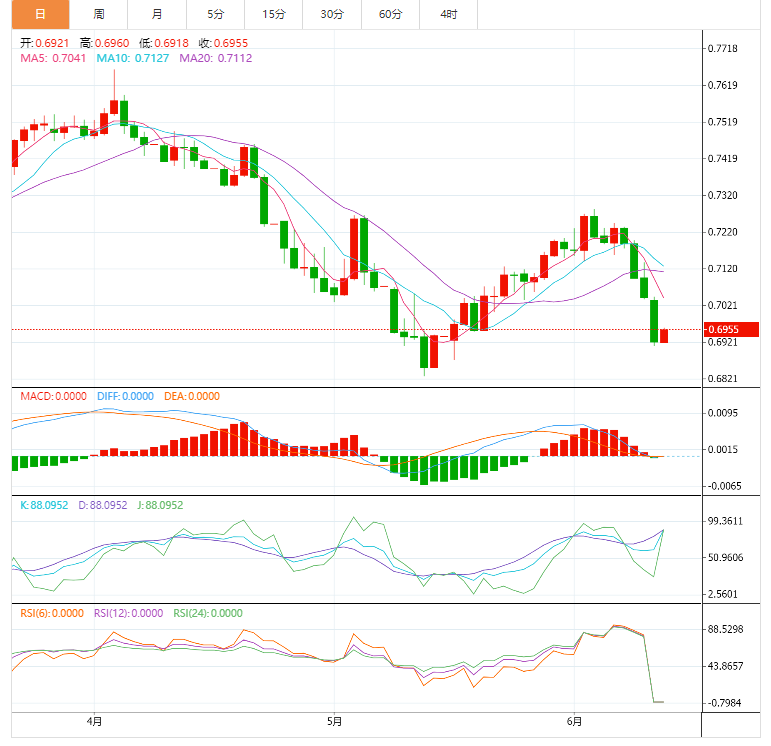771x746 pixels.
Task: Click the MA5: 0.7041 indicator label
Action: pos(53,58)
